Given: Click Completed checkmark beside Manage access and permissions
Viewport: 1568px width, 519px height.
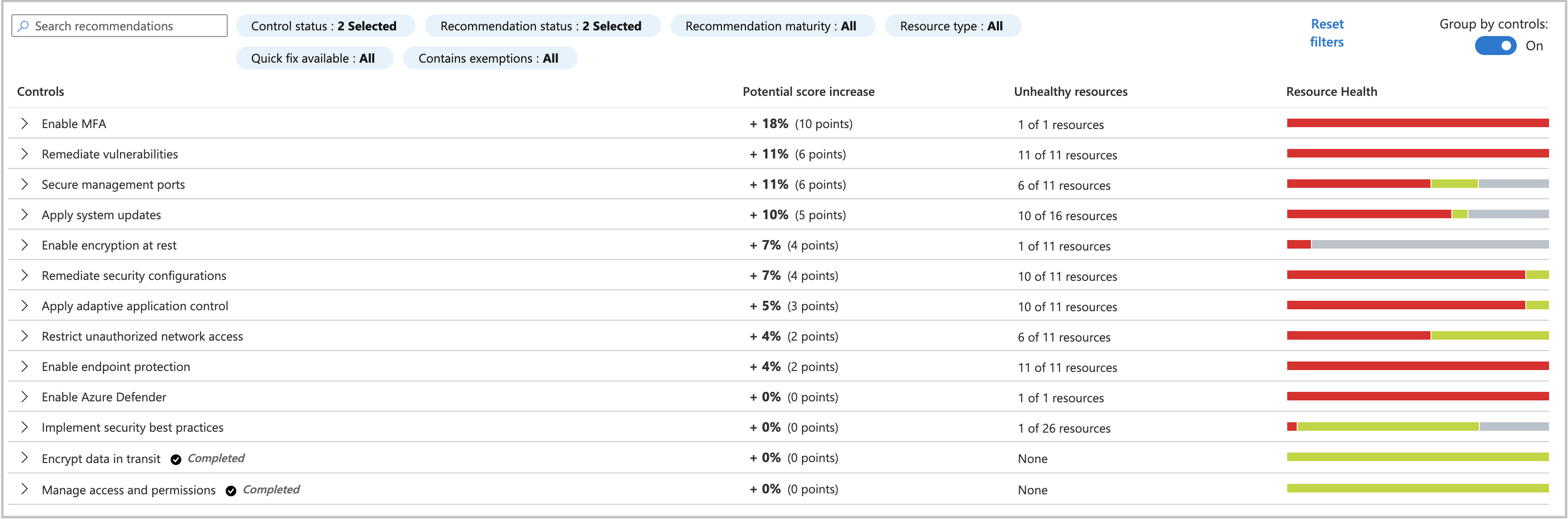Looking at the screenshot, I should point(231,491).
